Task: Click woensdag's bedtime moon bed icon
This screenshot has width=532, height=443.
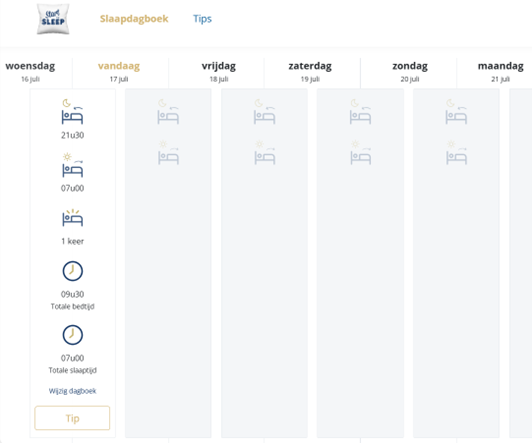Action: [72, 112]
